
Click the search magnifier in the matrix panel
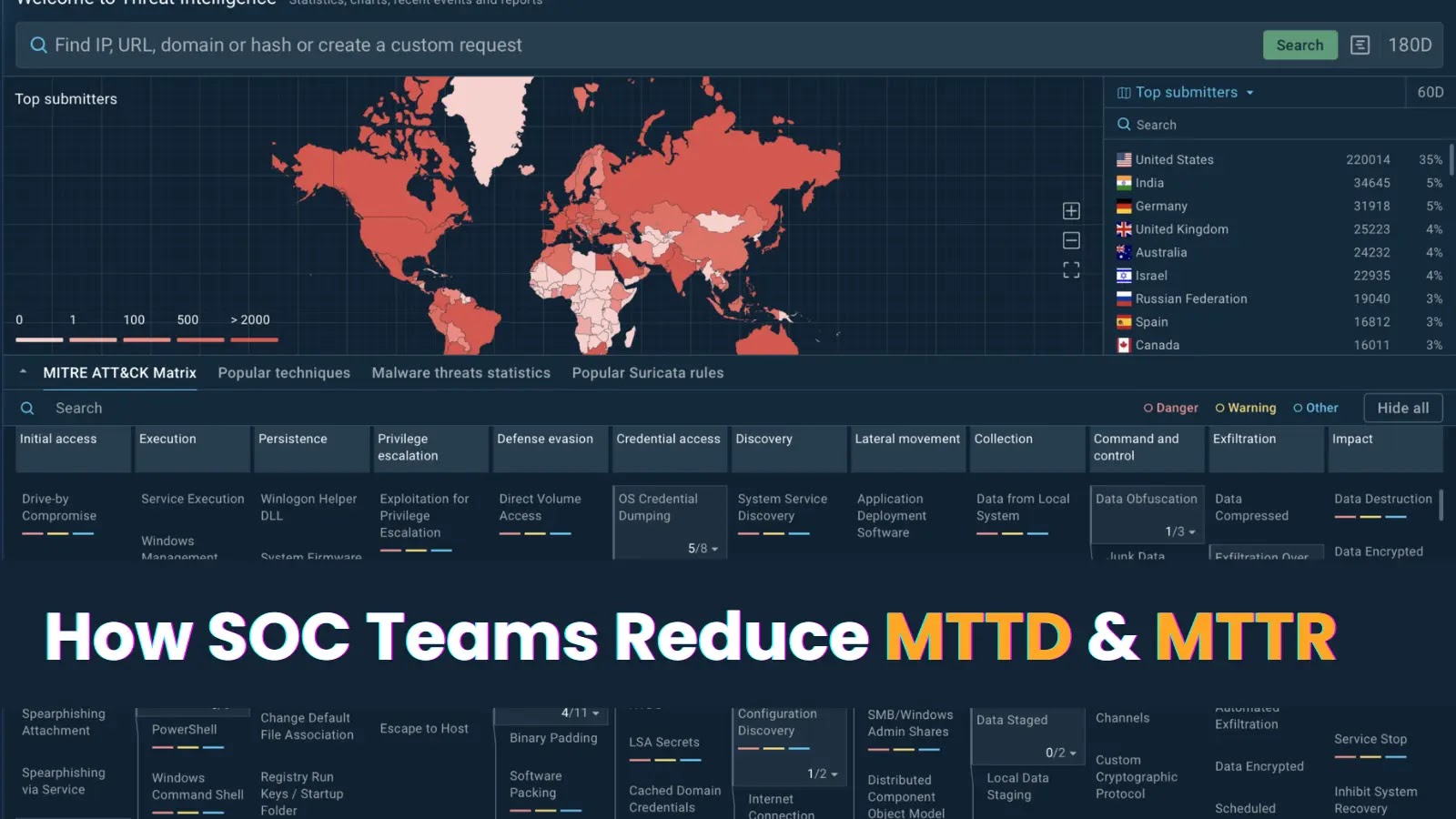pyautogui.click(x=26, y=408)
